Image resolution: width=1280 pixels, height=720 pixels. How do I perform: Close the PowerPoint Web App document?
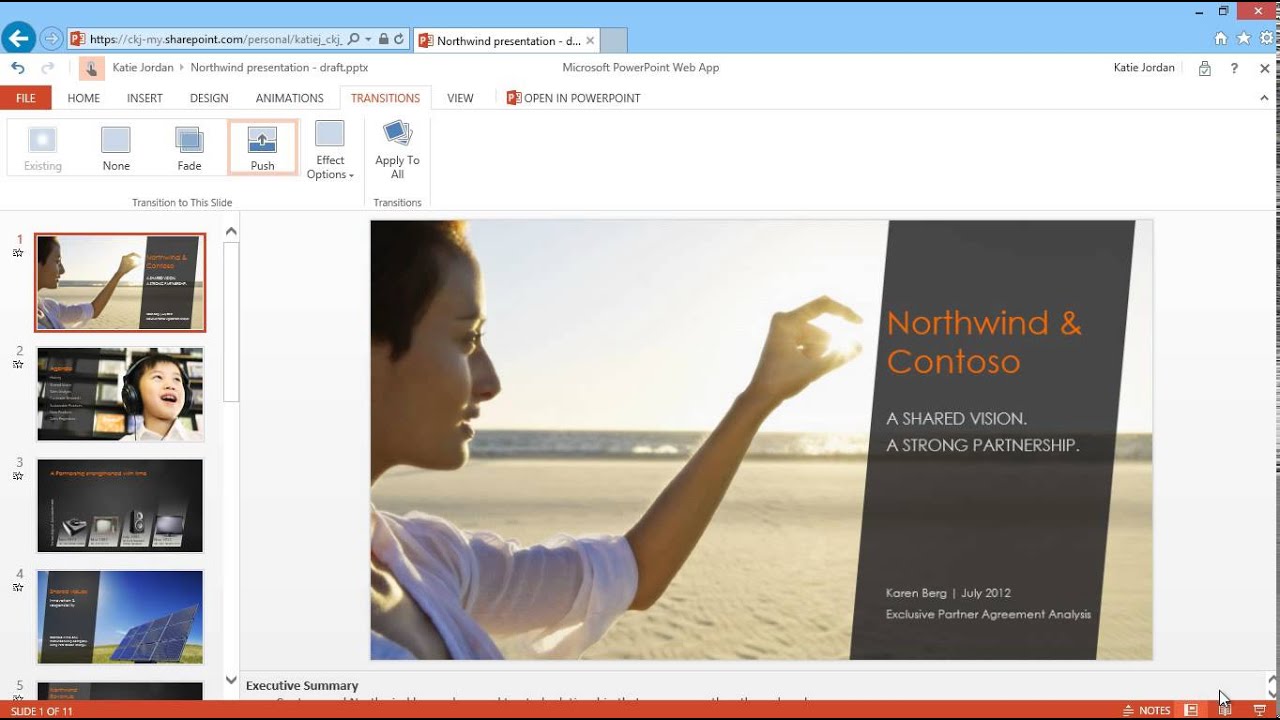(1265, 68)
